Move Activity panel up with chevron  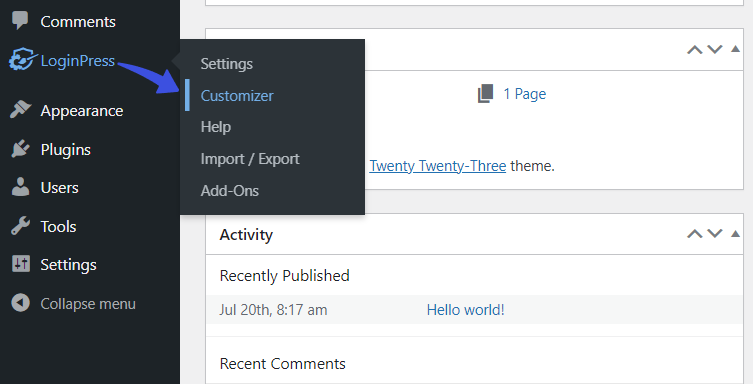click(x=694, y=234)
